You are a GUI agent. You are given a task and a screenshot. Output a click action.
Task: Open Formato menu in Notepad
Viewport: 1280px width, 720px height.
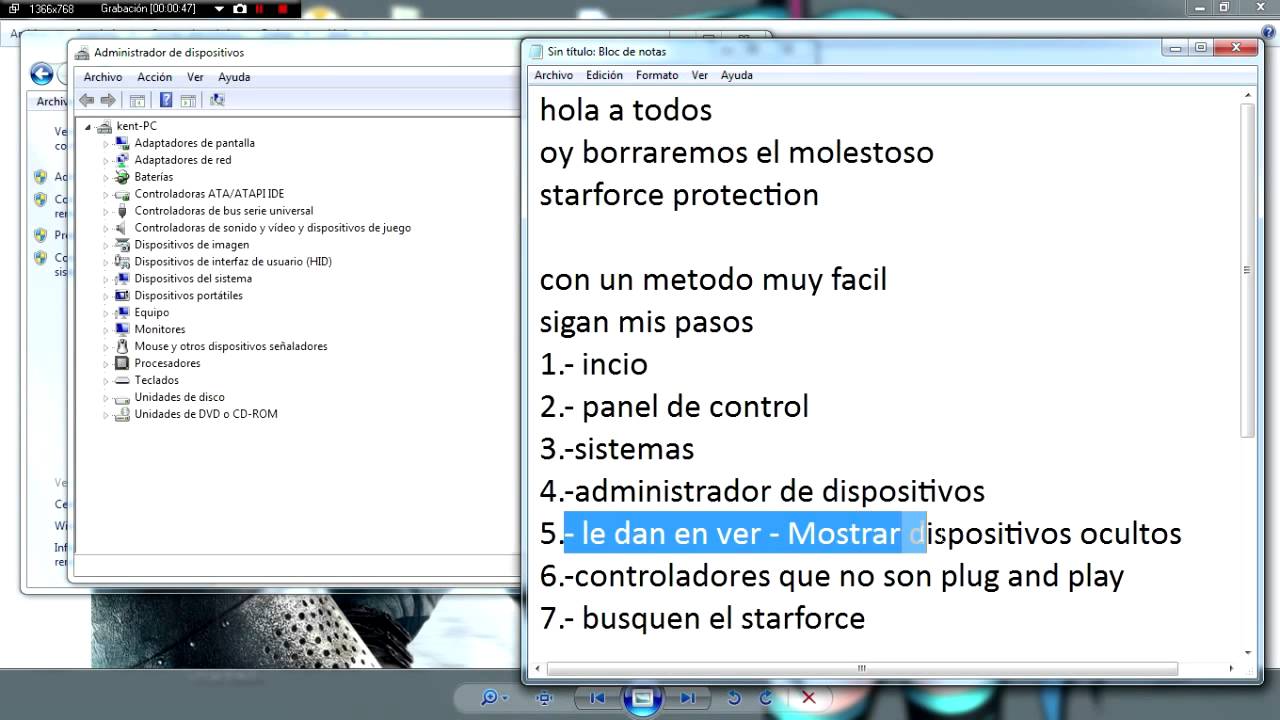click(x=657, y=75)
